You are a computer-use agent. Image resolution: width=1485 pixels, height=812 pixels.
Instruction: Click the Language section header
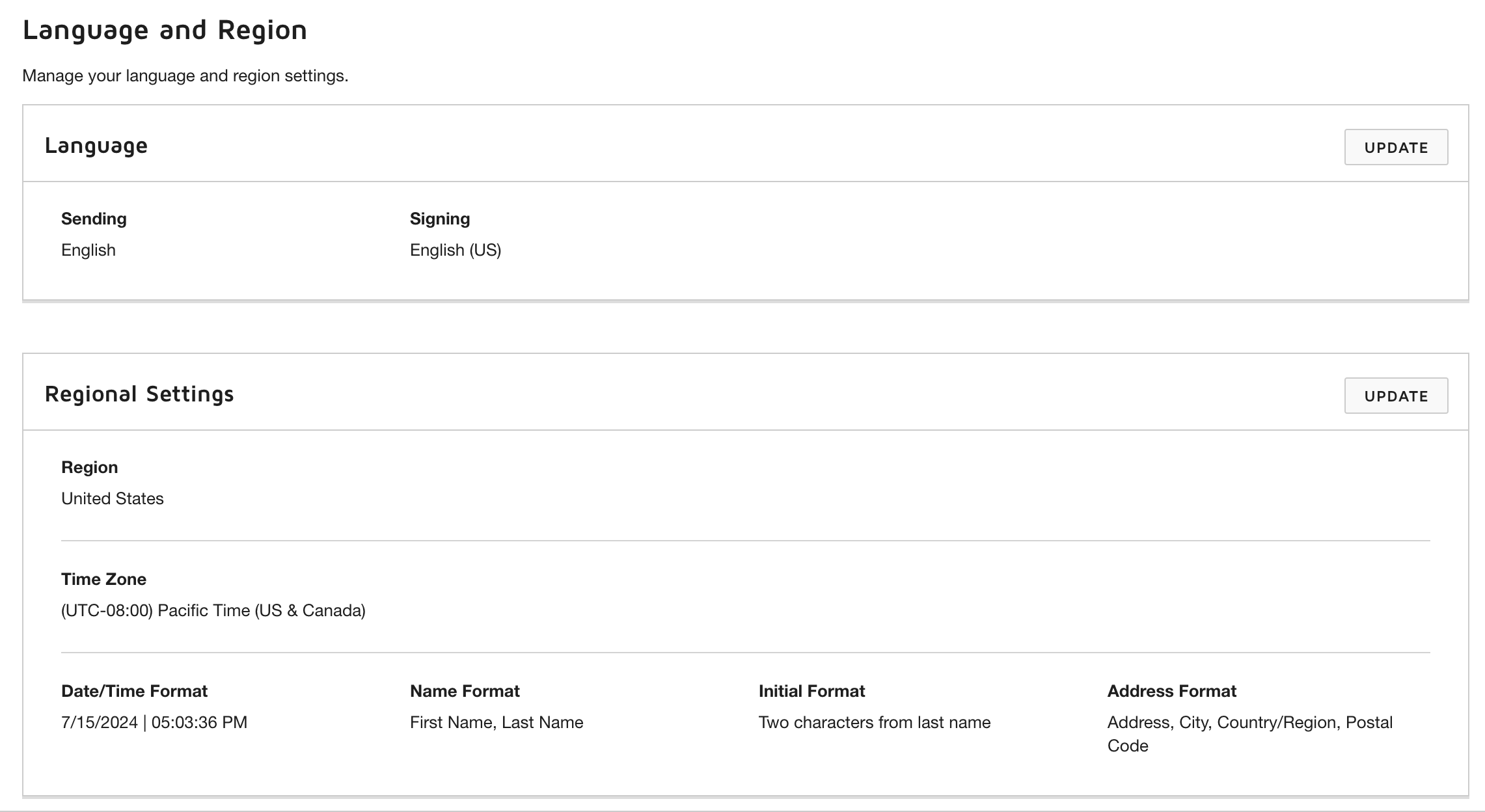point(96,145)
